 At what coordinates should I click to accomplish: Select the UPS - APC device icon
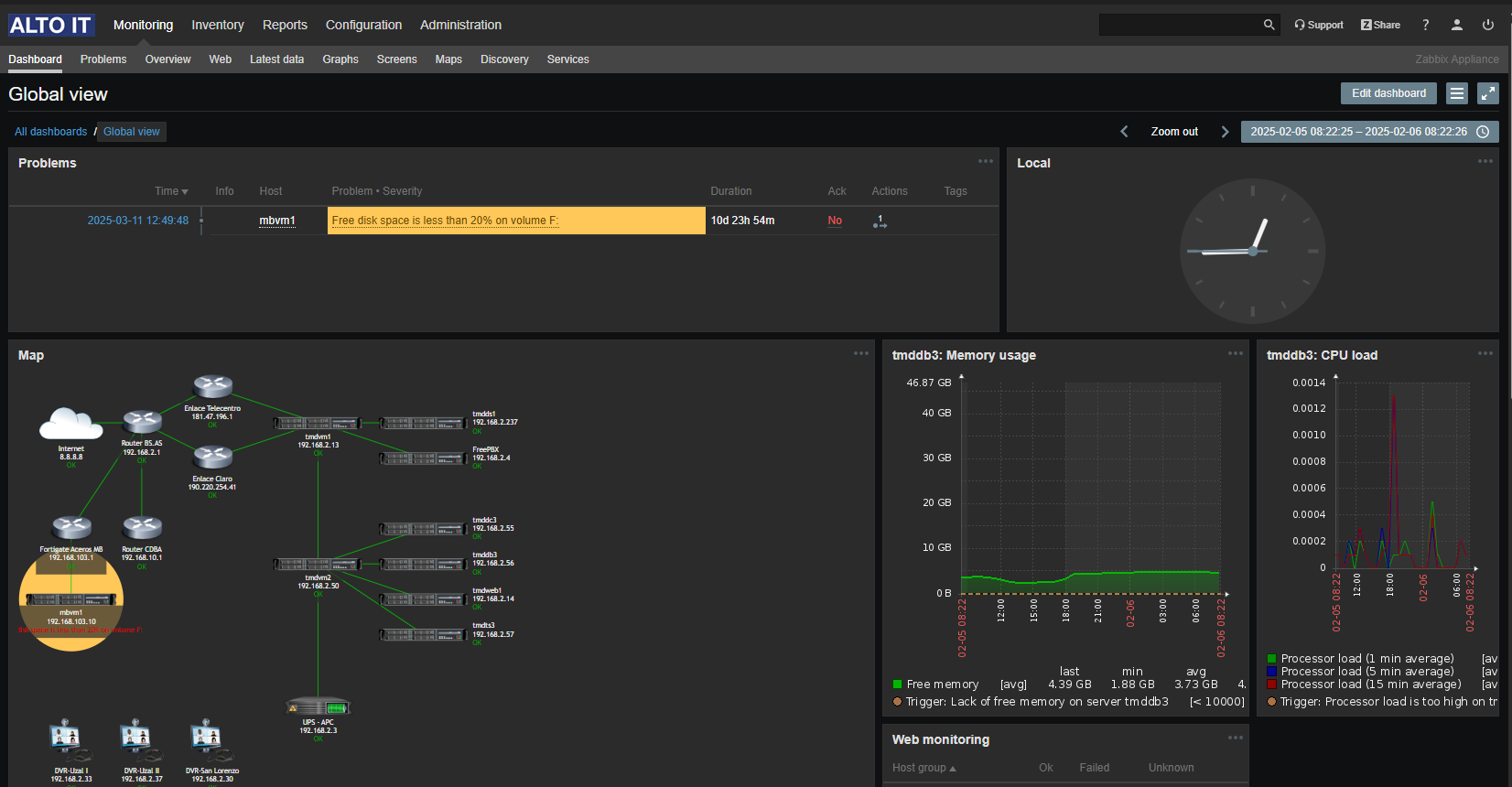319,707
